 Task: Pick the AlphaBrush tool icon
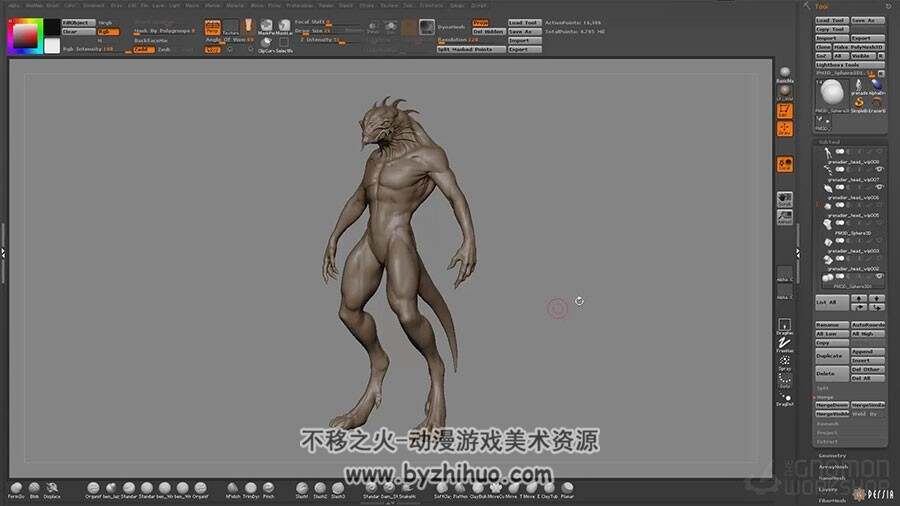[x=876, y=86]
